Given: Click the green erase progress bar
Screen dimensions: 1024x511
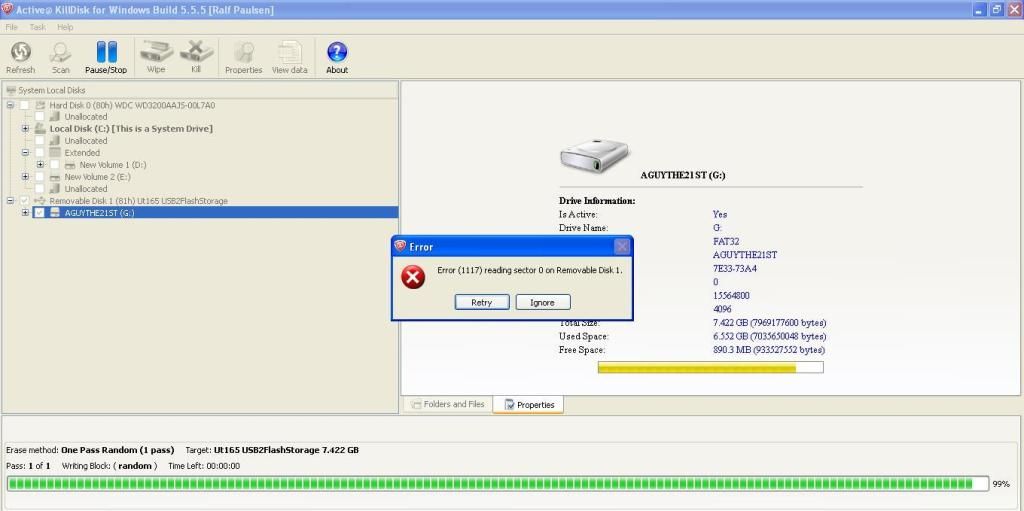Looking at the screenshot, I should 490,484.
